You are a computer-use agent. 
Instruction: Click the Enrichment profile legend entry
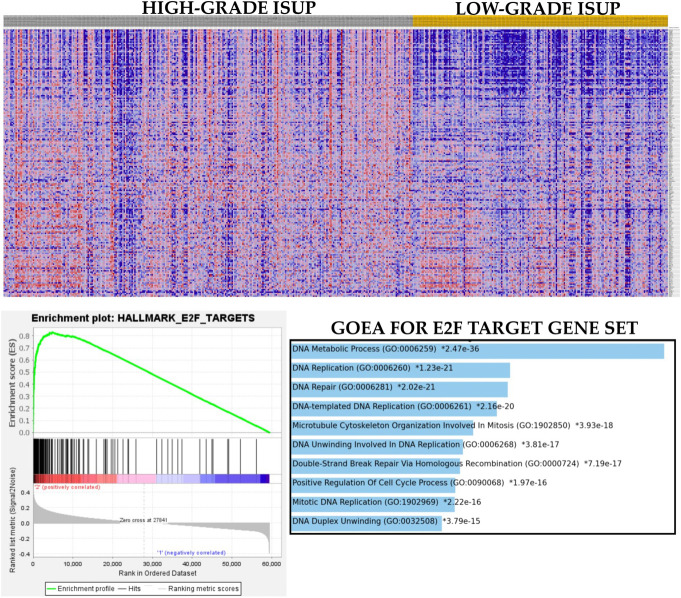pos(79,586)
